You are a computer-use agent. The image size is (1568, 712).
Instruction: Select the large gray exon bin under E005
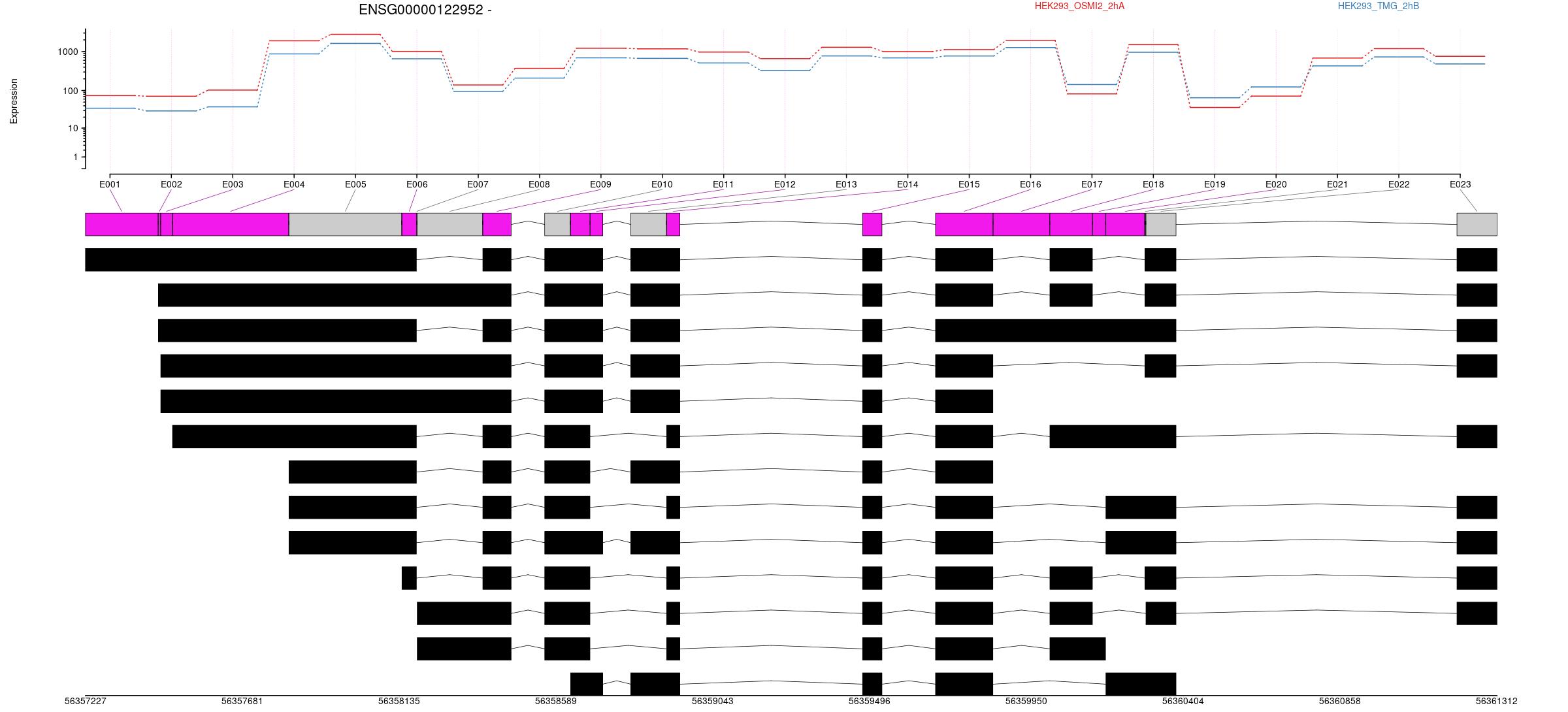[x=345, y=224]
